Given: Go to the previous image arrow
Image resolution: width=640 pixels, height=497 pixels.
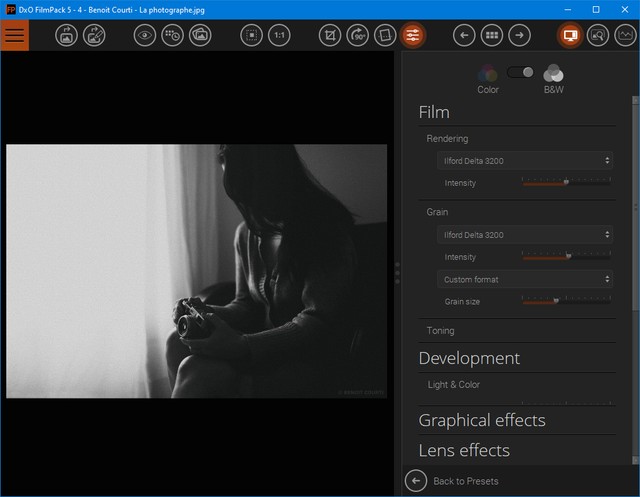Looking at the screenshot, I should point(464,35).
